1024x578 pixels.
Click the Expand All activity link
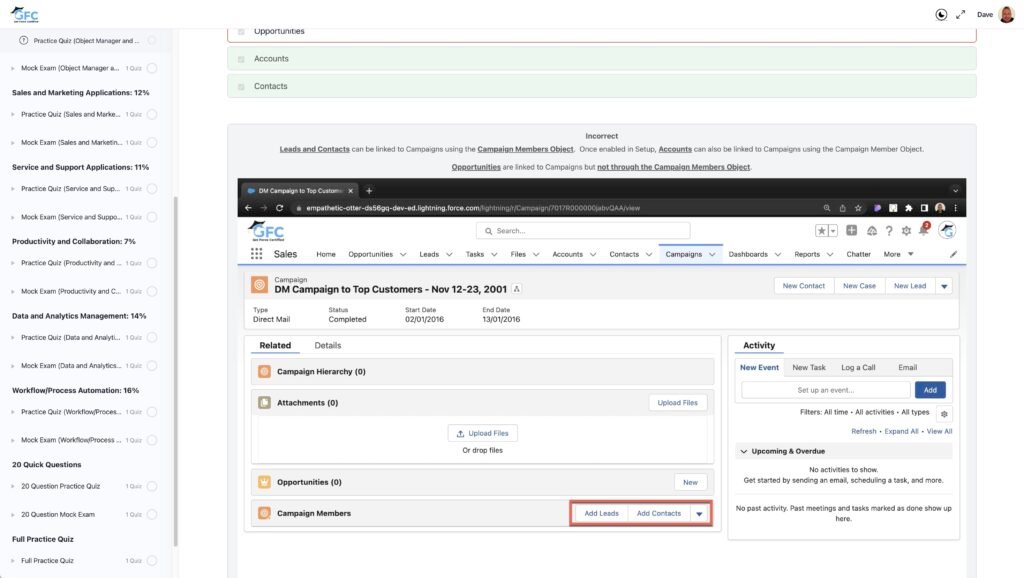[x=901, y=432]
